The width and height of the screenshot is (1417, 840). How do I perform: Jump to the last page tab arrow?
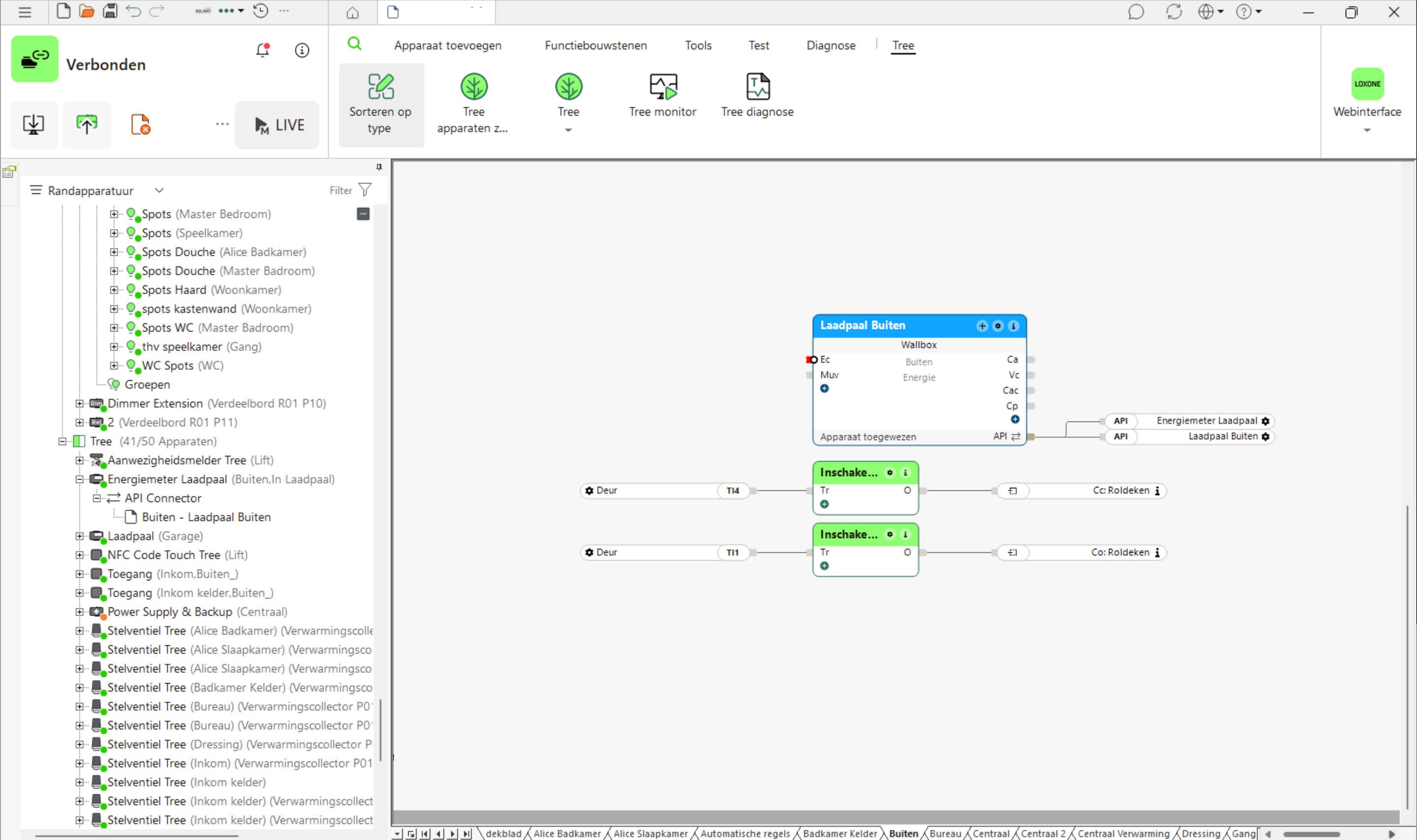[466, 834]
